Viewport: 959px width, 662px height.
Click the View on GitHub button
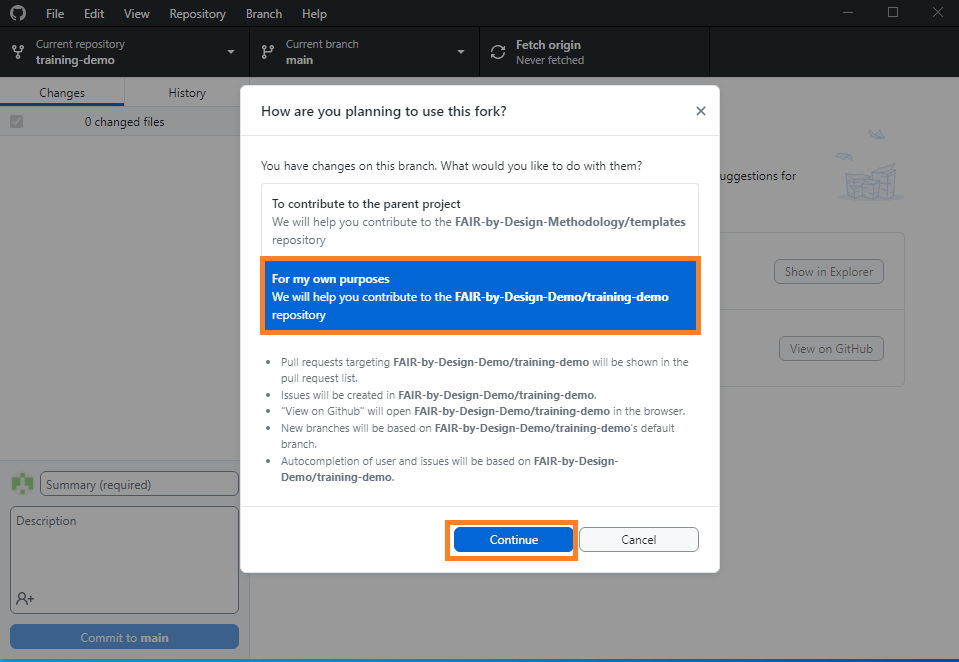click(830, 348)
